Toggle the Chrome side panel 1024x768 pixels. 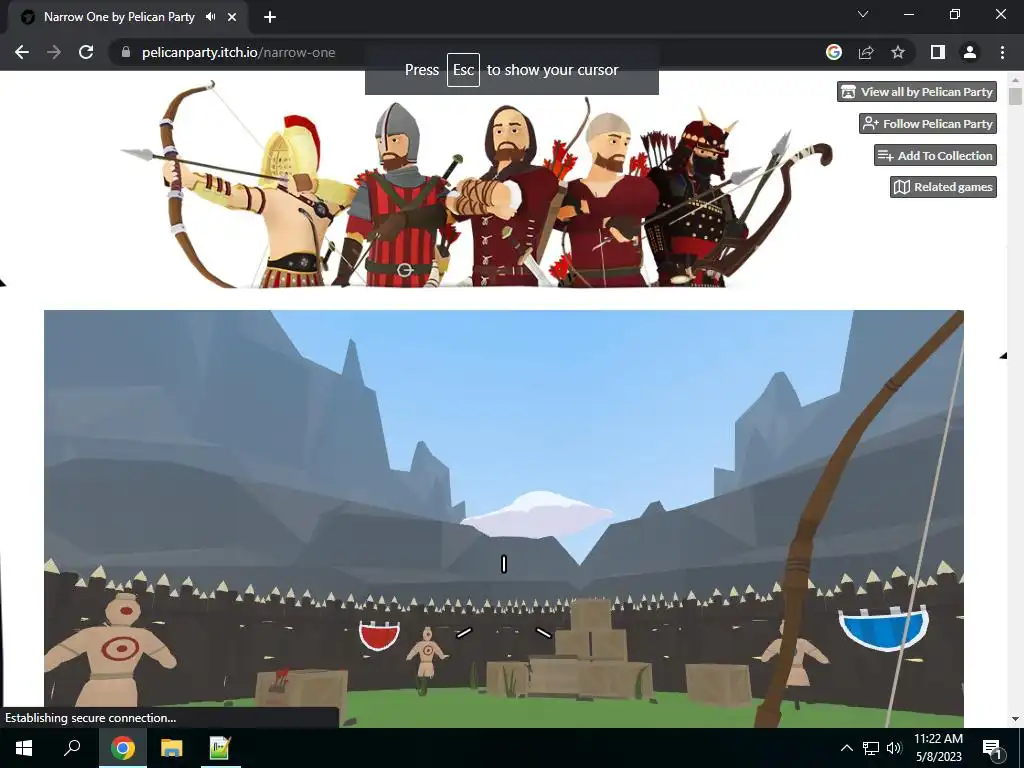(938, 52)
